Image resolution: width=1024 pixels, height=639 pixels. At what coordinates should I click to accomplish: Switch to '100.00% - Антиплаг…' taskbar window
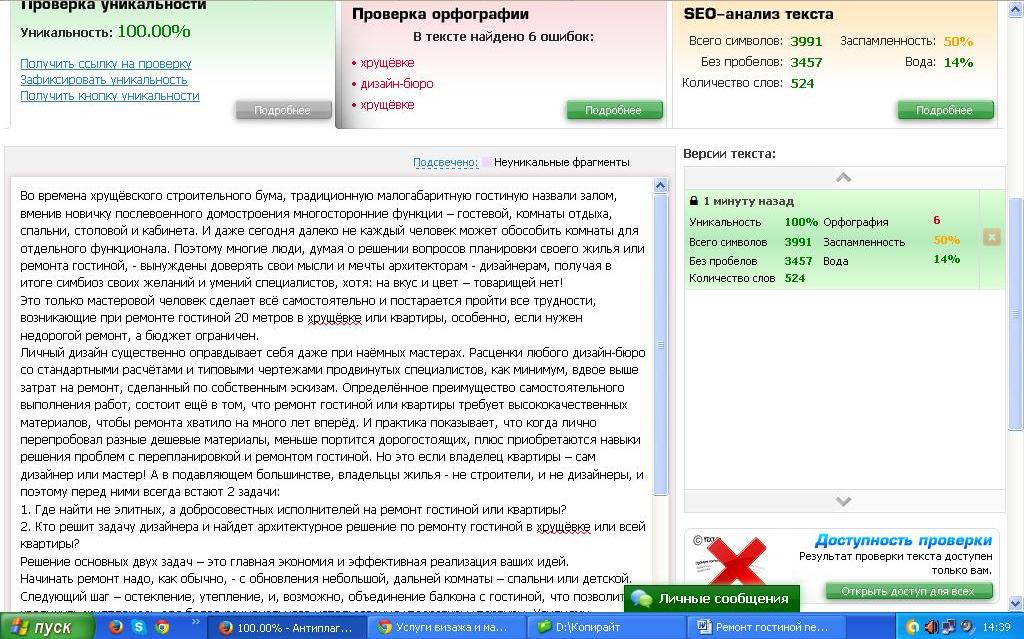tap(288, 627)
